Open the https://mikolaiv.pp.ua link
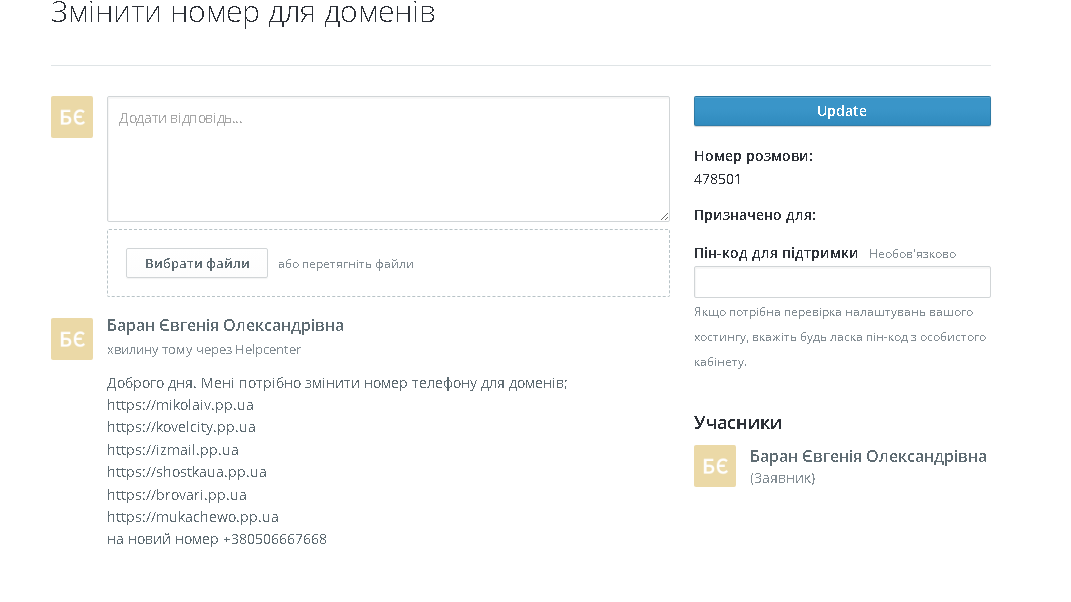1071x602 pixels. click(x=180, y=405)
